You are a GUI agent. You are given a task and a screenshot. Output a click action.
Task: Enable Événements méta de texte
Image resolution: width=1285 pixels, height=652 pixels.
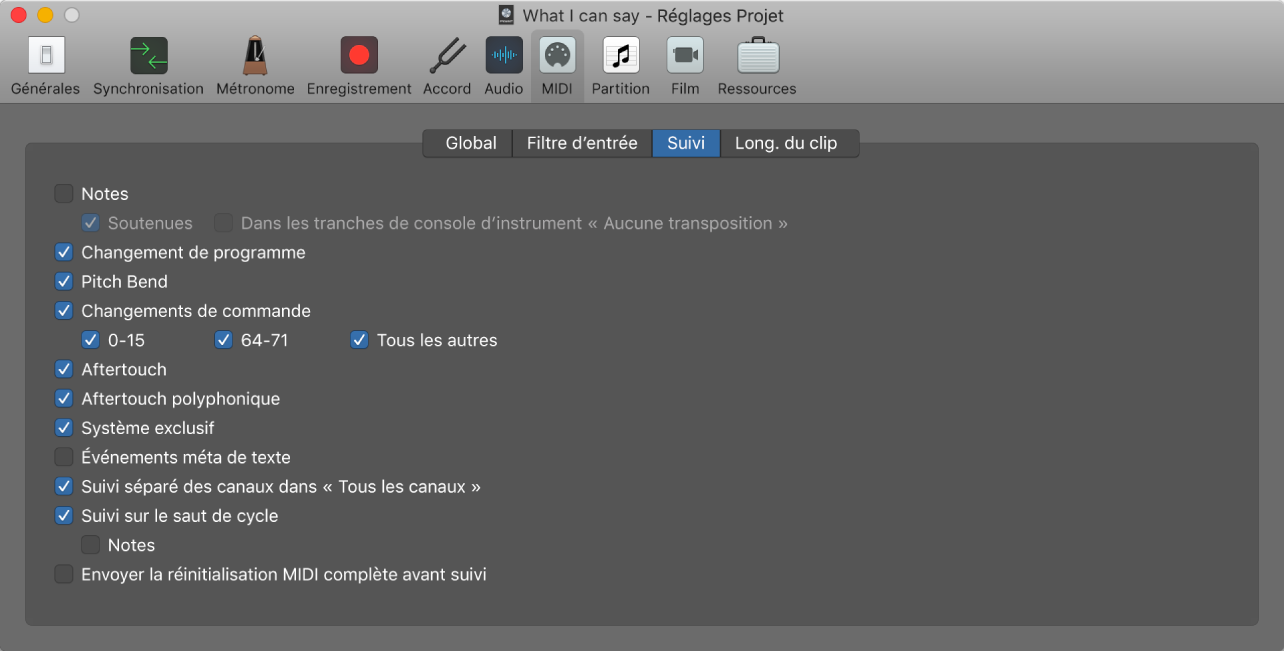coord(64,457)
